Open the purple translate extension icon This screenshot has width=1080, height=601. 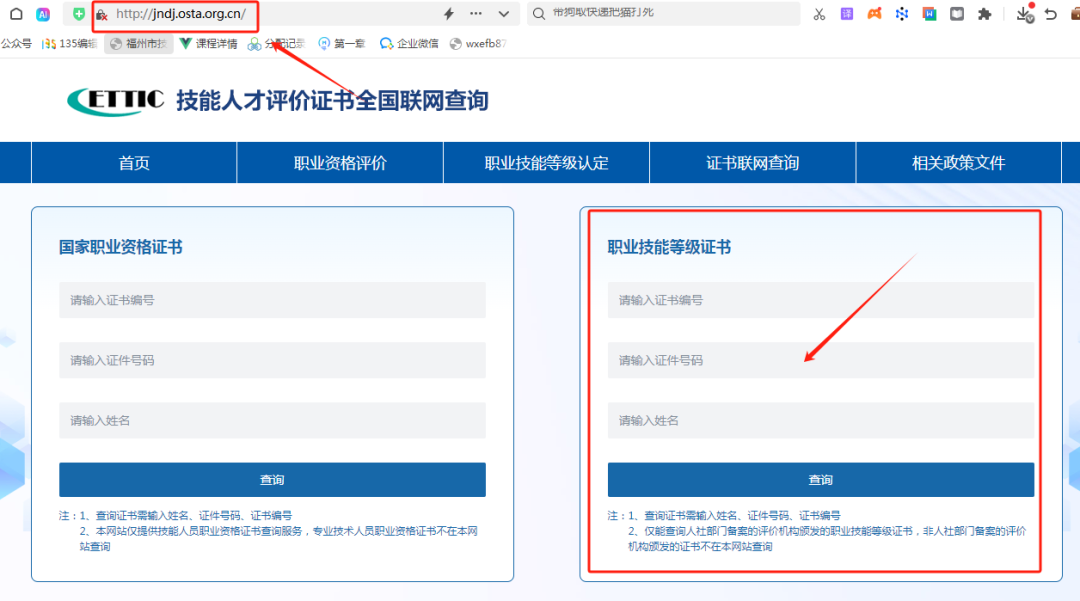(847, 14)
